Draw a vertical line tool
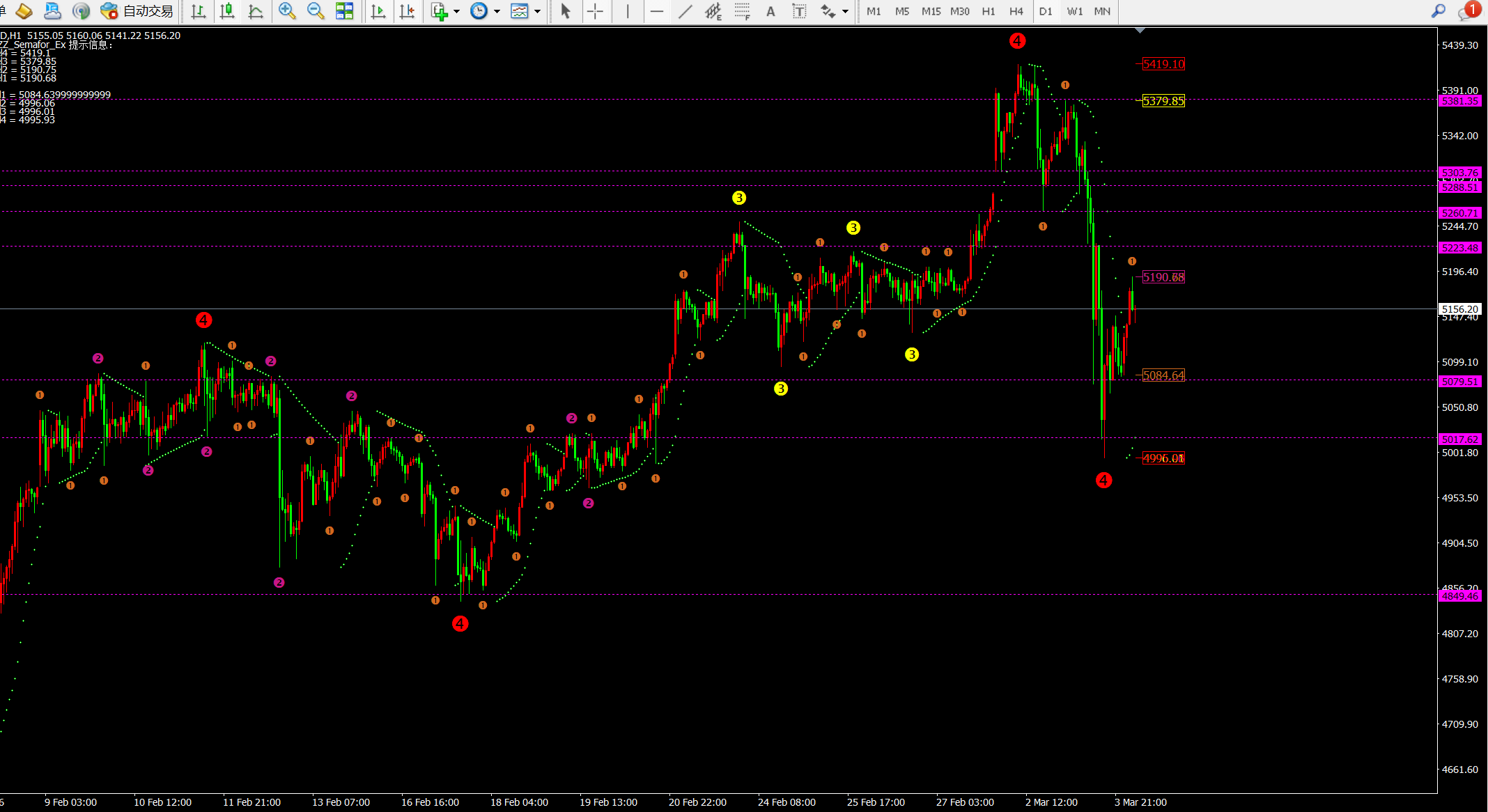This screenshot has width=1488, height=812. pos(627,11)
